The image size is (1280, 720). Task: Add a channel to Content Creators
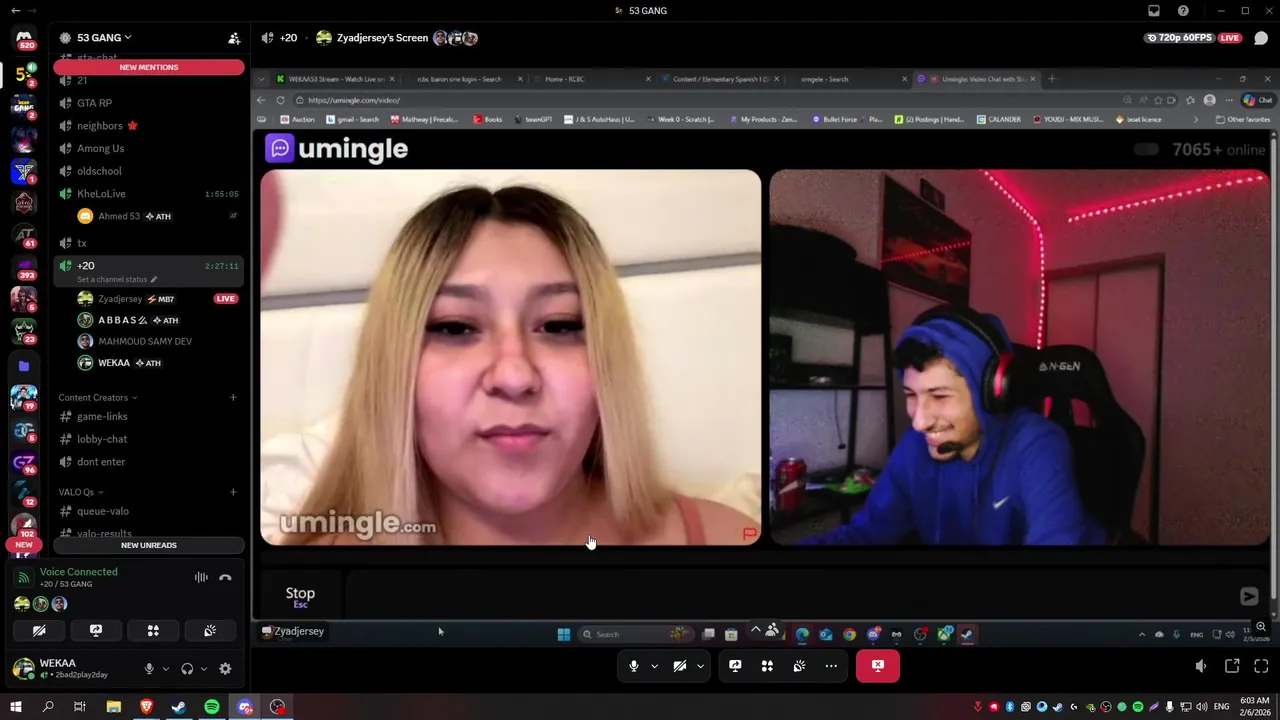(233, 397)
